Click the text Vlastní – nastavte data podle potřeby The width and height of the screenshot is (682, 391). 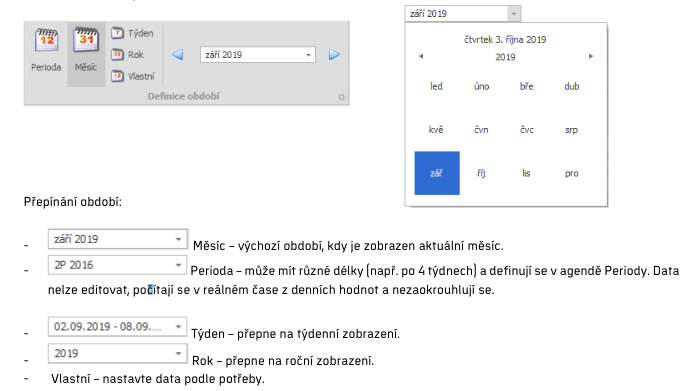157,379
